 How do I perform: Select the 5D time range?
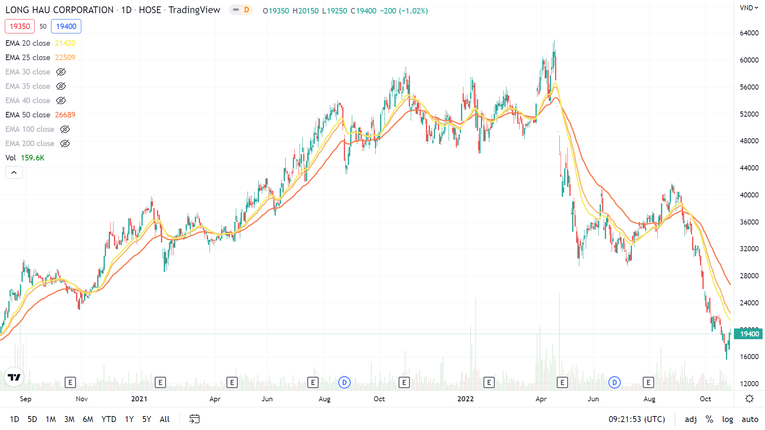click(32, 419)
